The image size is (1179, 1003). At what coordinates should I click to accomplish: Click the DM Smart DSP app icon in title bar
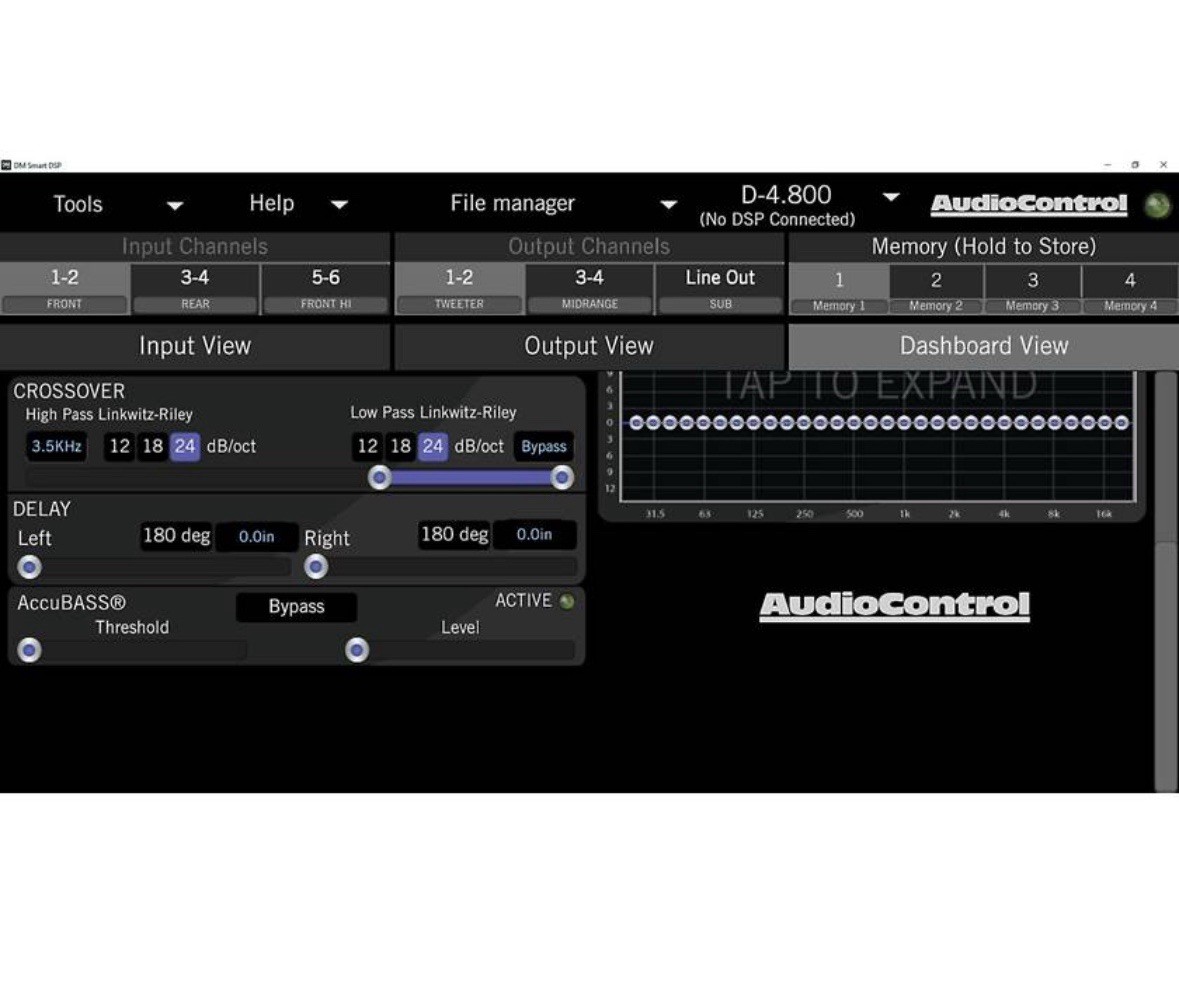6,165
